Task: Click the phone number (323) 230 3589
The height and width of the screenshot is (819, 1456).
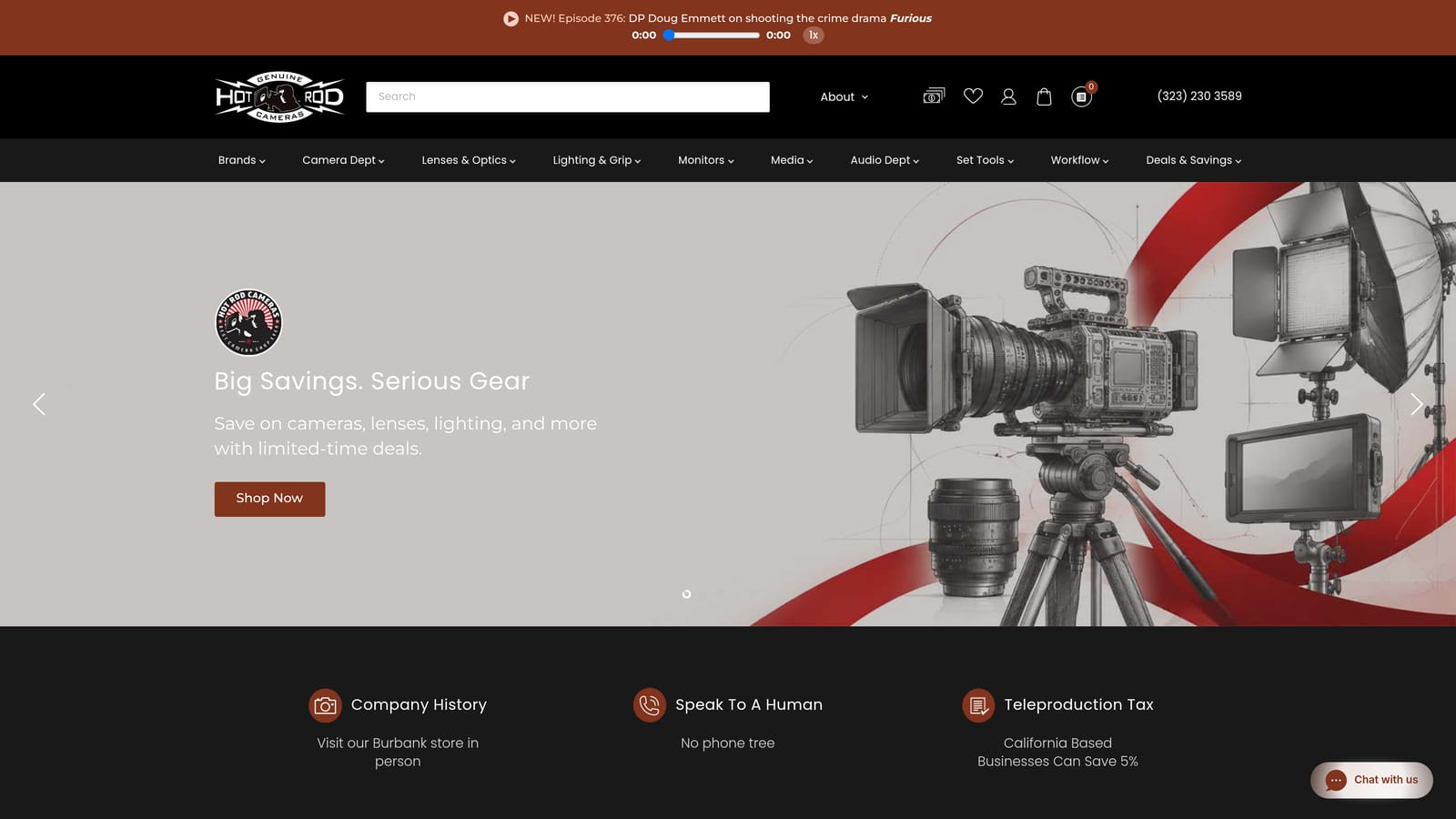Action: pyautogui.click(x=1199, y=96)
